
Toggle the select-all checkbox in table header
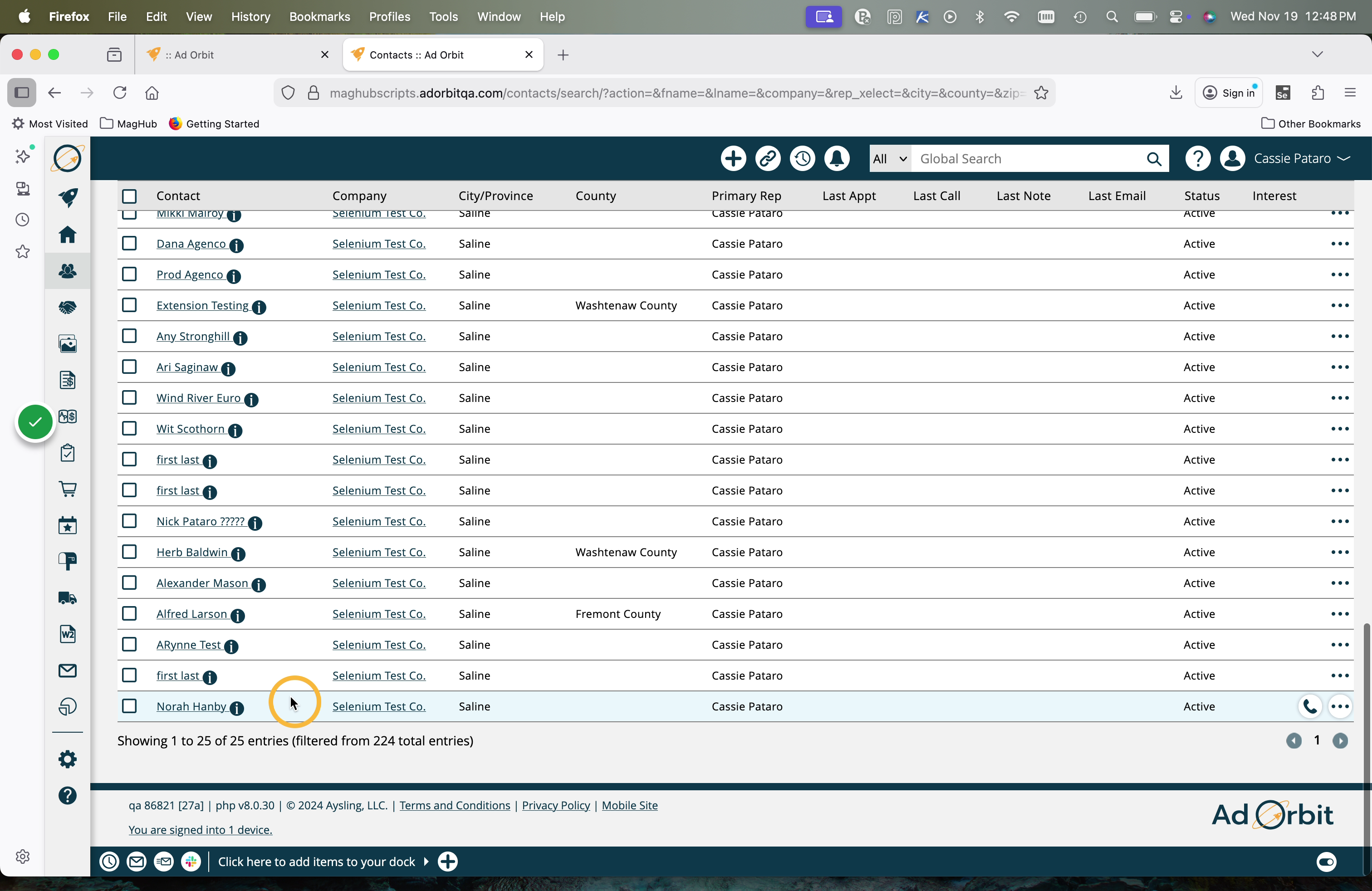pos(129,196)
